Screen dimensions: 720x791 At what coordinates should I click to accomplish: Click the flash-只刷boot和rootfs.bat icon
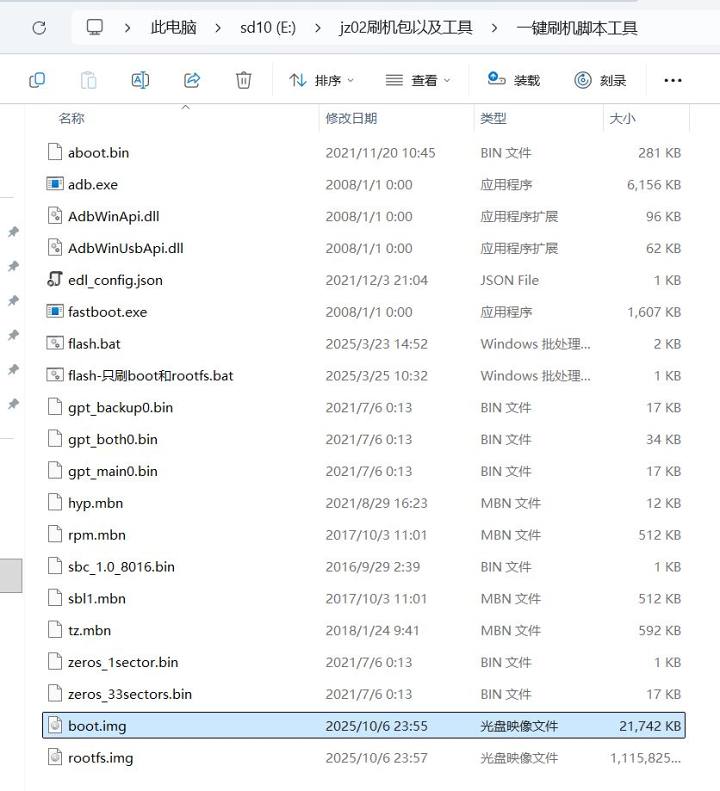55,375
